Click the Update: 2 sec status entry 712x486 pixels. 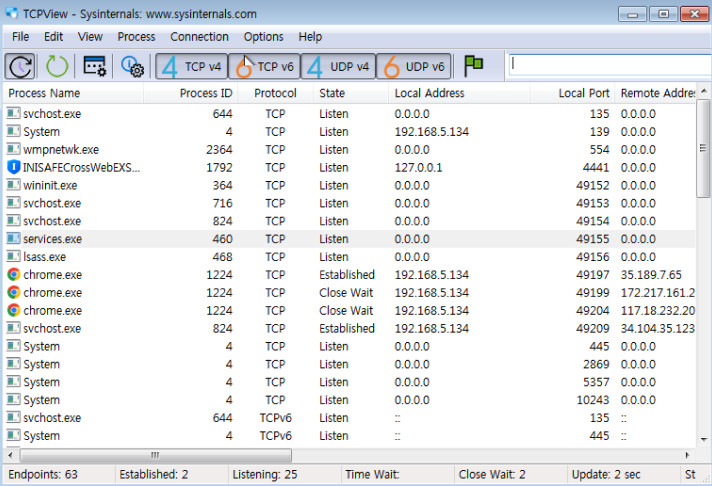(x=606, y=475)
